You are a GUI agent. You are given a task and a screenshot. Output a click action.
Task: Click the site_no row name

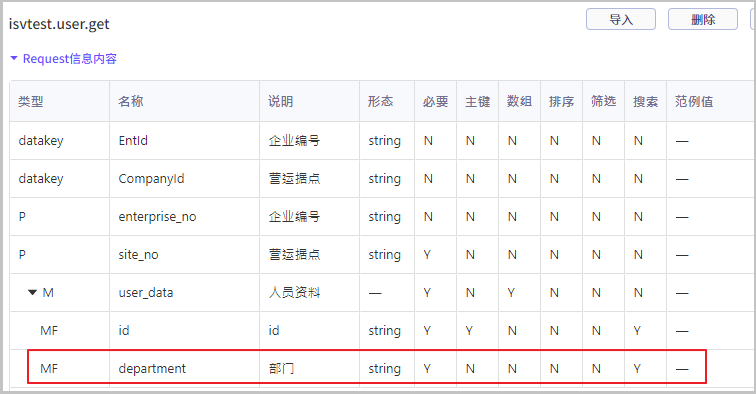point(138,255)
